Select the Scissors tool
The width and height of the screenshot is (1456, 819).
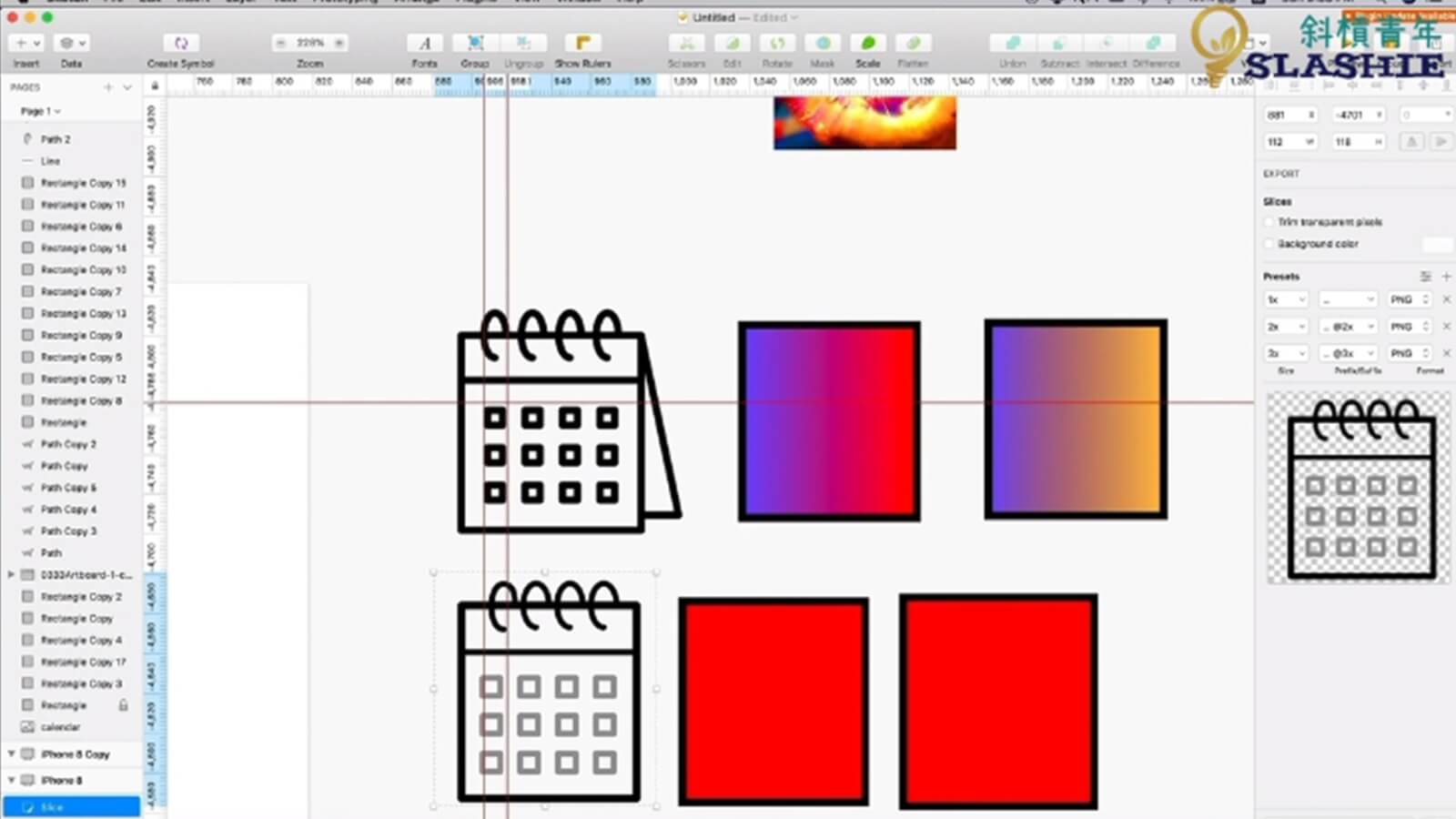click(687, 43)
